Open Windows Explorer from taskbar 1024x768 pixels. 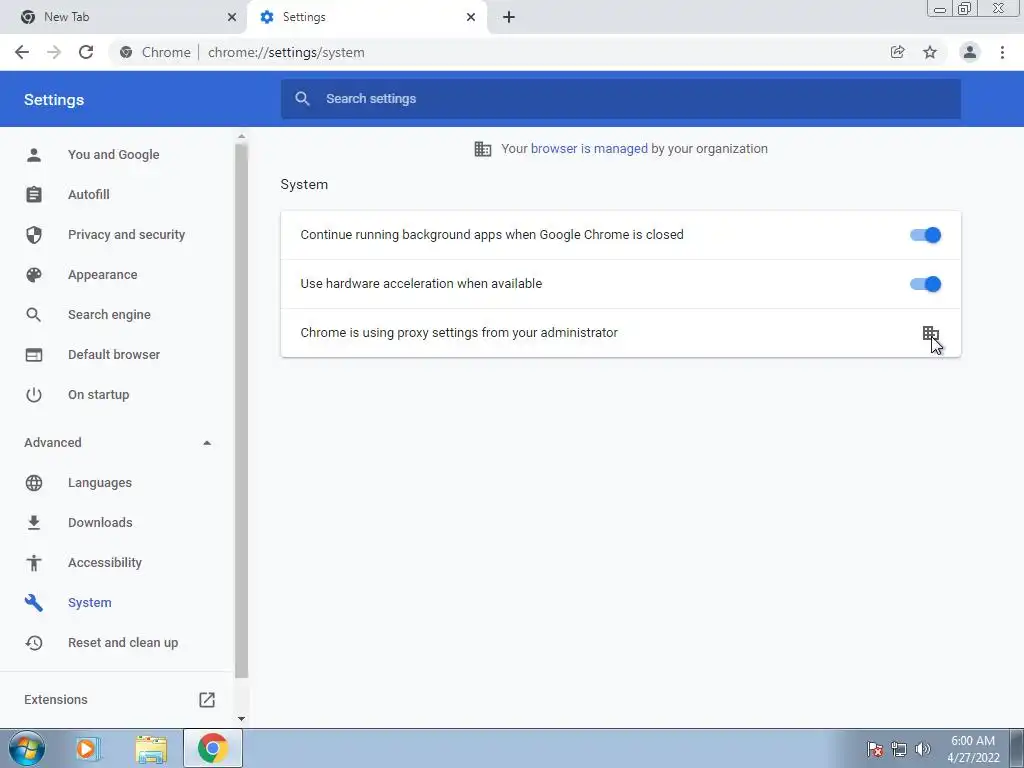pyautogui.click(x=151, y=748)
